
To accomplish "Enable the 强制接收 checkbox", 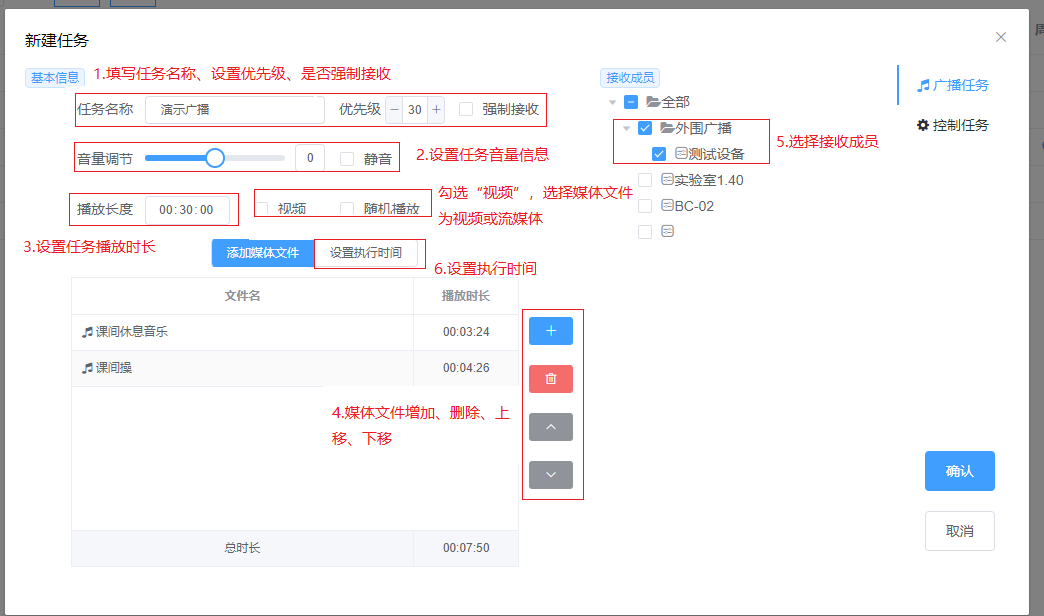I will [x=466, y=109].
